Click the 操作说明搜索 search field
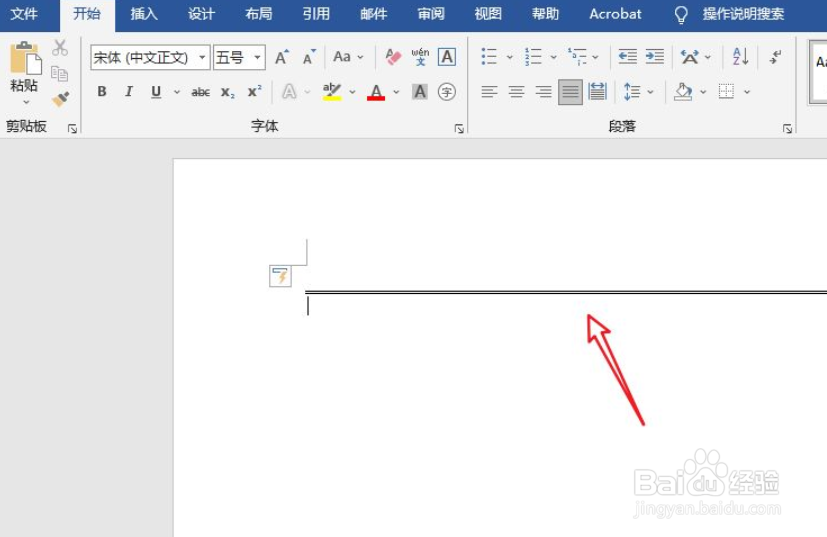 pos(743,14)
